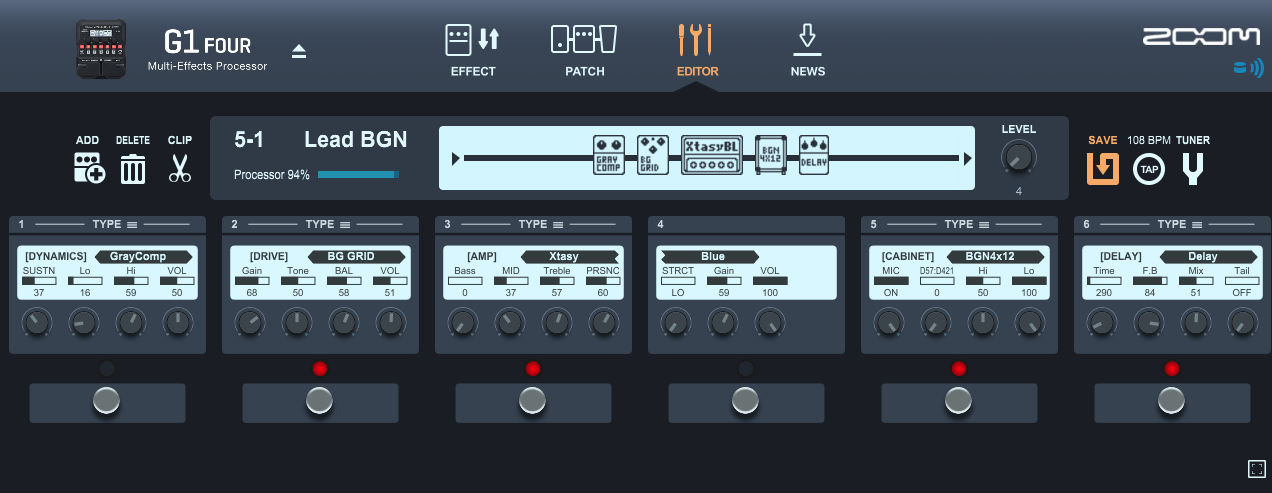Click the Blue Gain knob
Screen dimensions: 1272x493
(x=723, y=322)
